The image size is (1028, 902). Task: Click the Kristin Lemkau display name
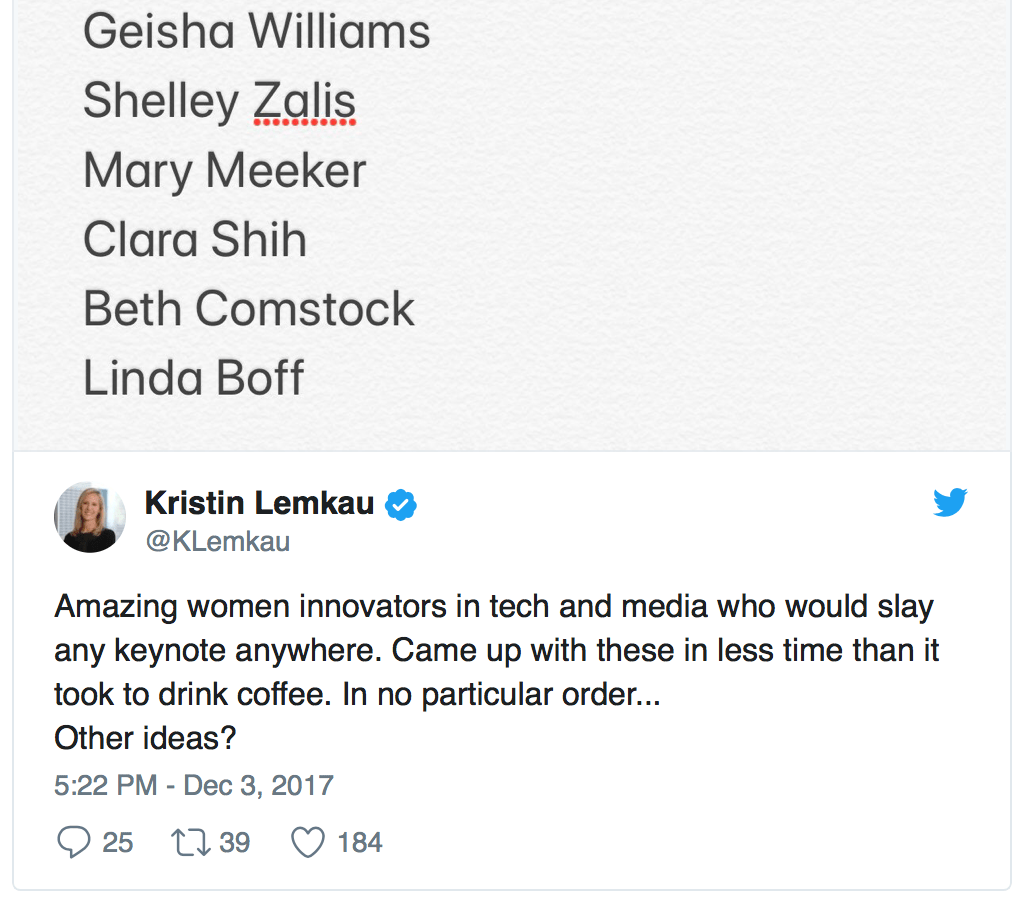tap(259, 503)
